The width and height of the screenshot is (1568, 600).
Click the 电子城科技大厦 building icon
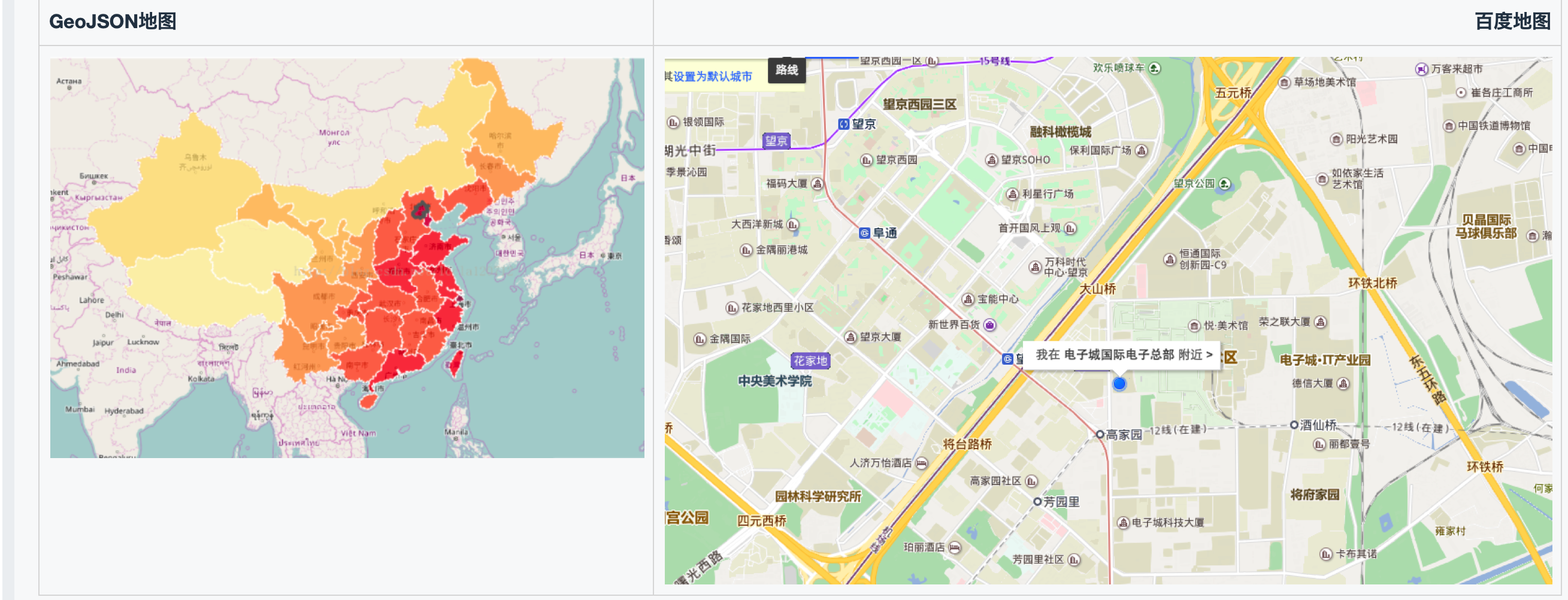click(1123, 523)
